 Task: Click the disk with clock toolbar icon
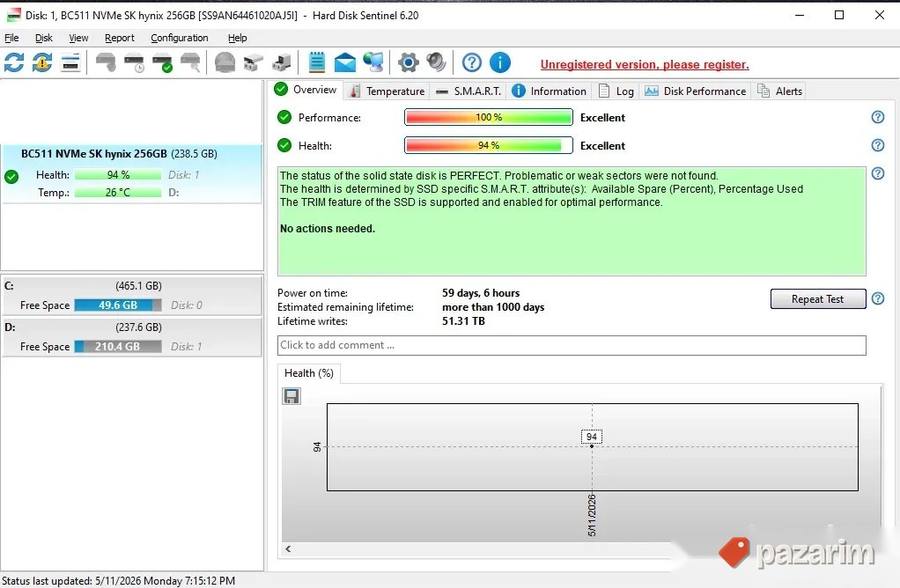point(134,62)
